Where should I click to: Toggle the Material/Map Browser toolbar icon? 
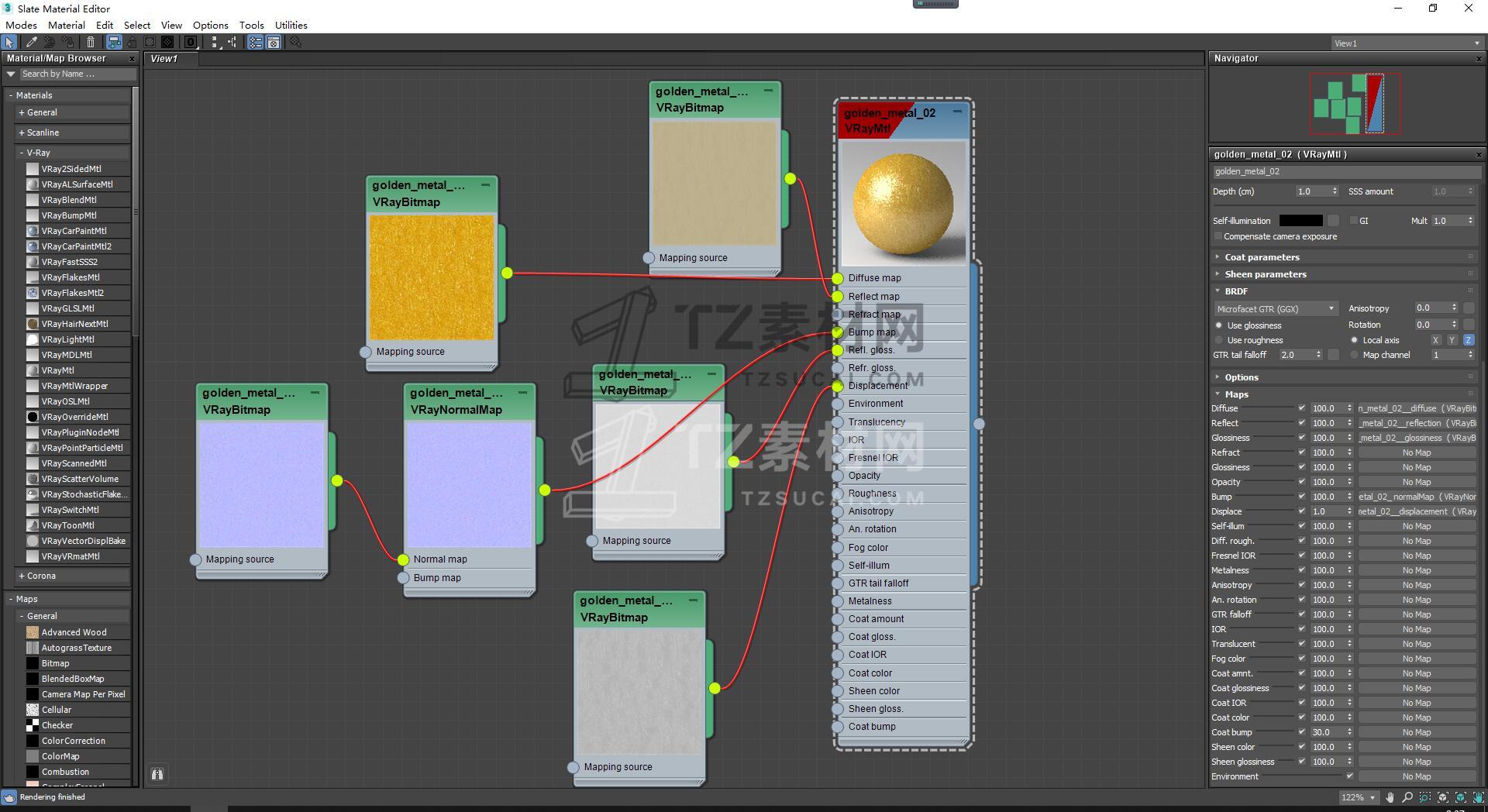255,43
